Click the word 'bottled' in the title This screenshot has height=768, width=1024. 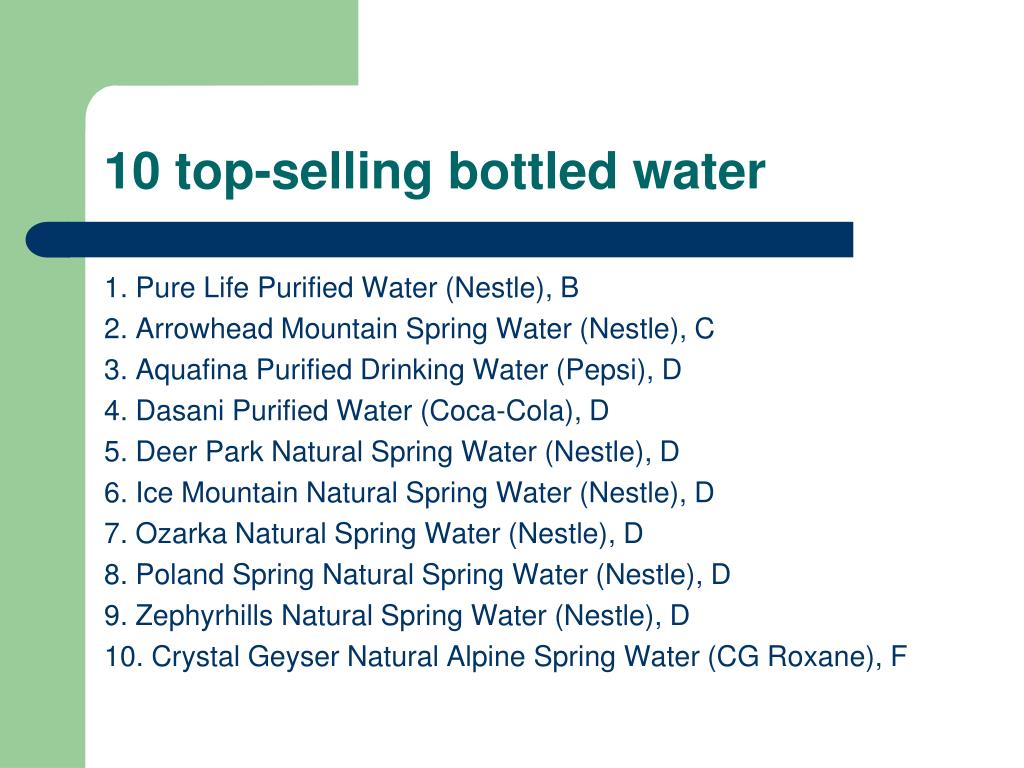532,170
